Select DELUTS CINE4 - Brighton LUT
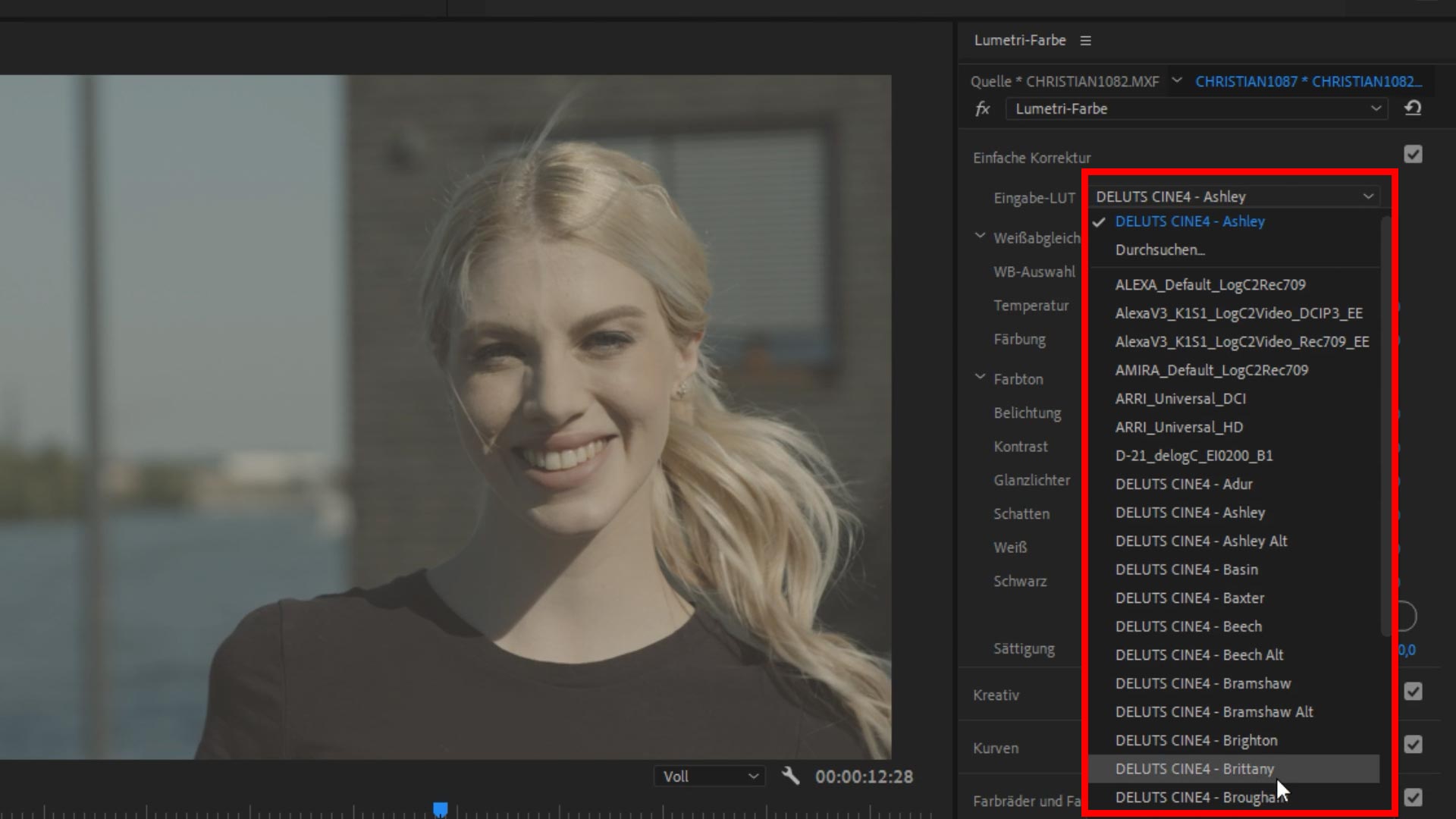 tap(1235, 740)
